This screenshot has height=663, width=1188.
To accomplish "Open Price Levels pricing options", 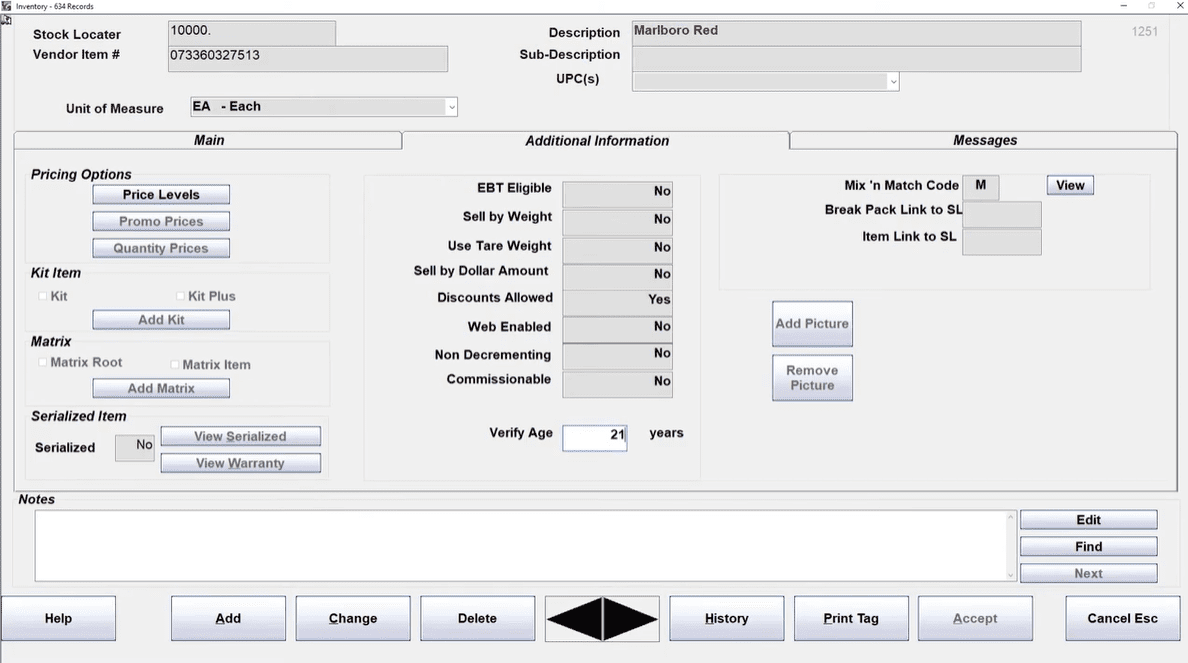I will [x=161, y=194].
